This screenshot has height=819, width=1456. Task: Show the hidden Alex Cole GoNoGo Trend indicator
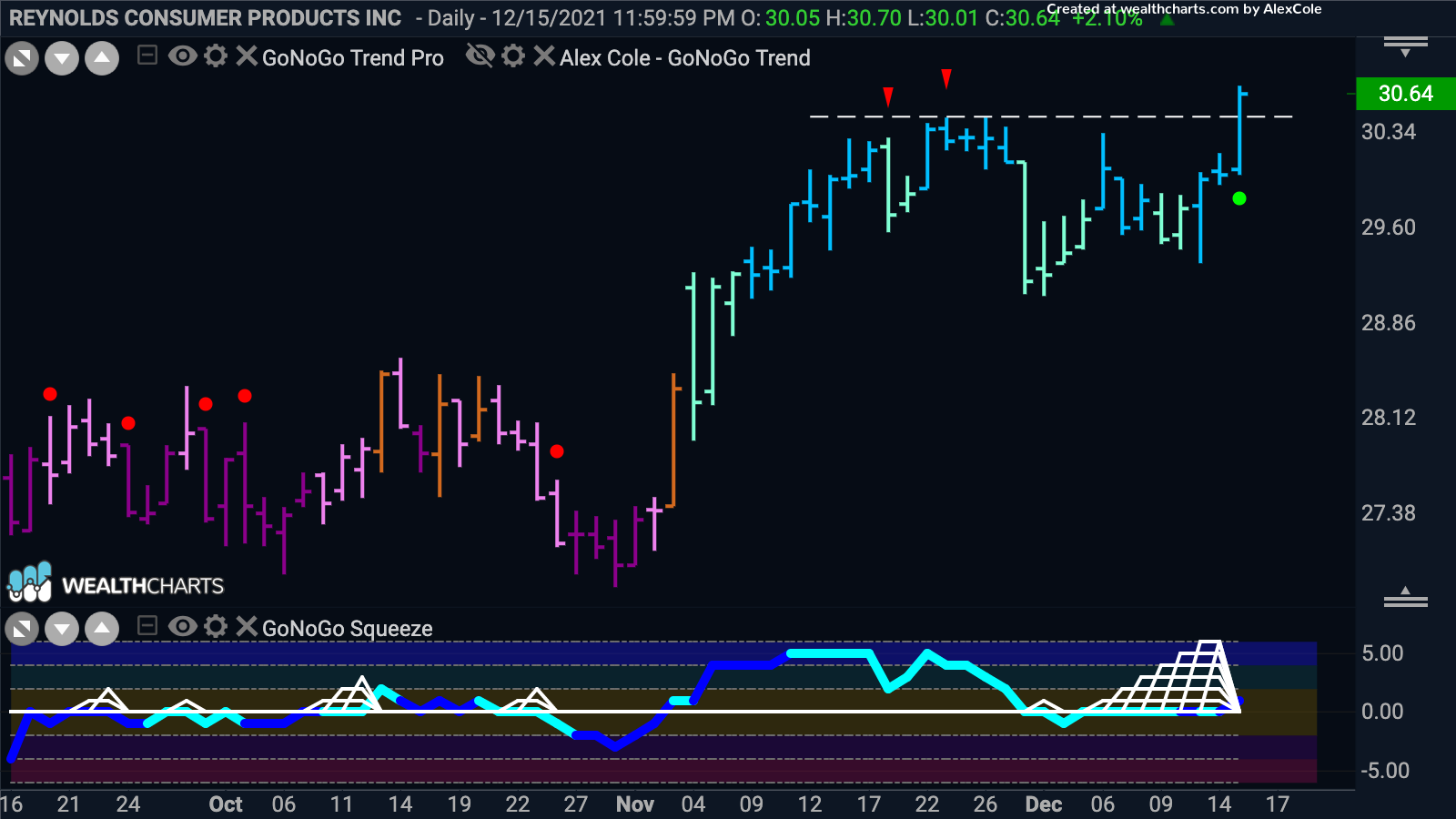pos(480,56)
